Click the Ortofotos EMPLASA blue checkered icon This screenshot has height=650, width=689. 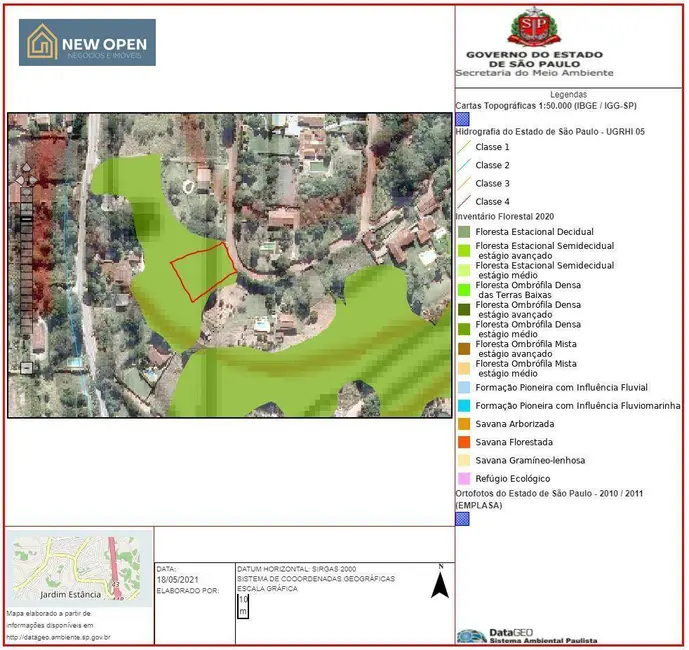462,519
